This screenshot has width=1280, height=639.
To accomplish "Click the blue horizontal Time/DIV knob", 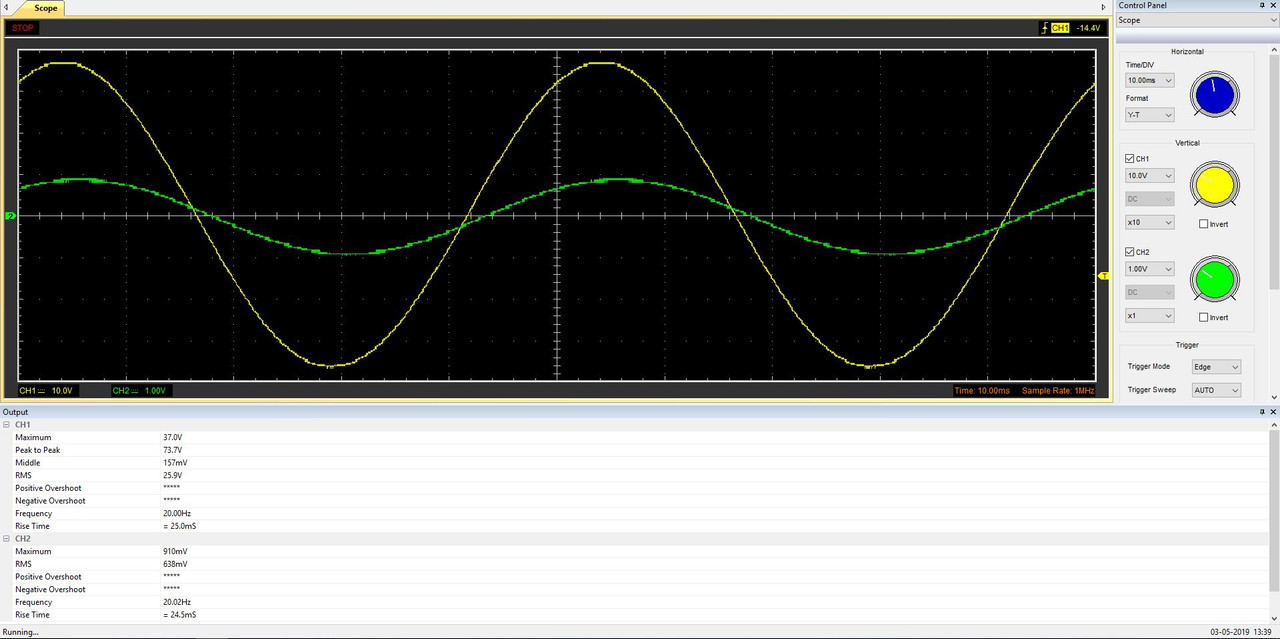I will 1214,96.
